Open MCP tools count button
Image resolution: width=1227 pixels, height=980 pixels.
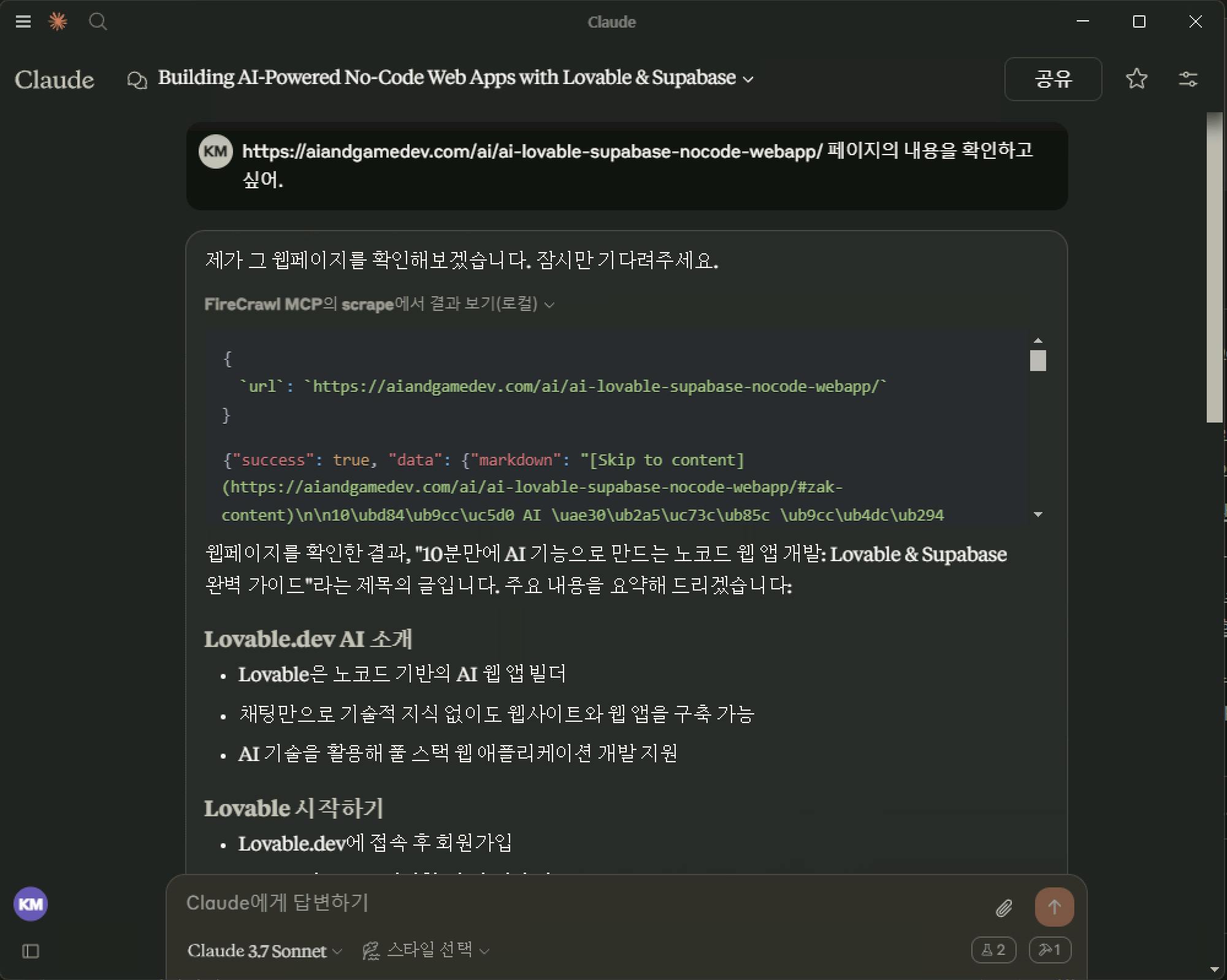pyautogui.click(x=1049, y=950)
